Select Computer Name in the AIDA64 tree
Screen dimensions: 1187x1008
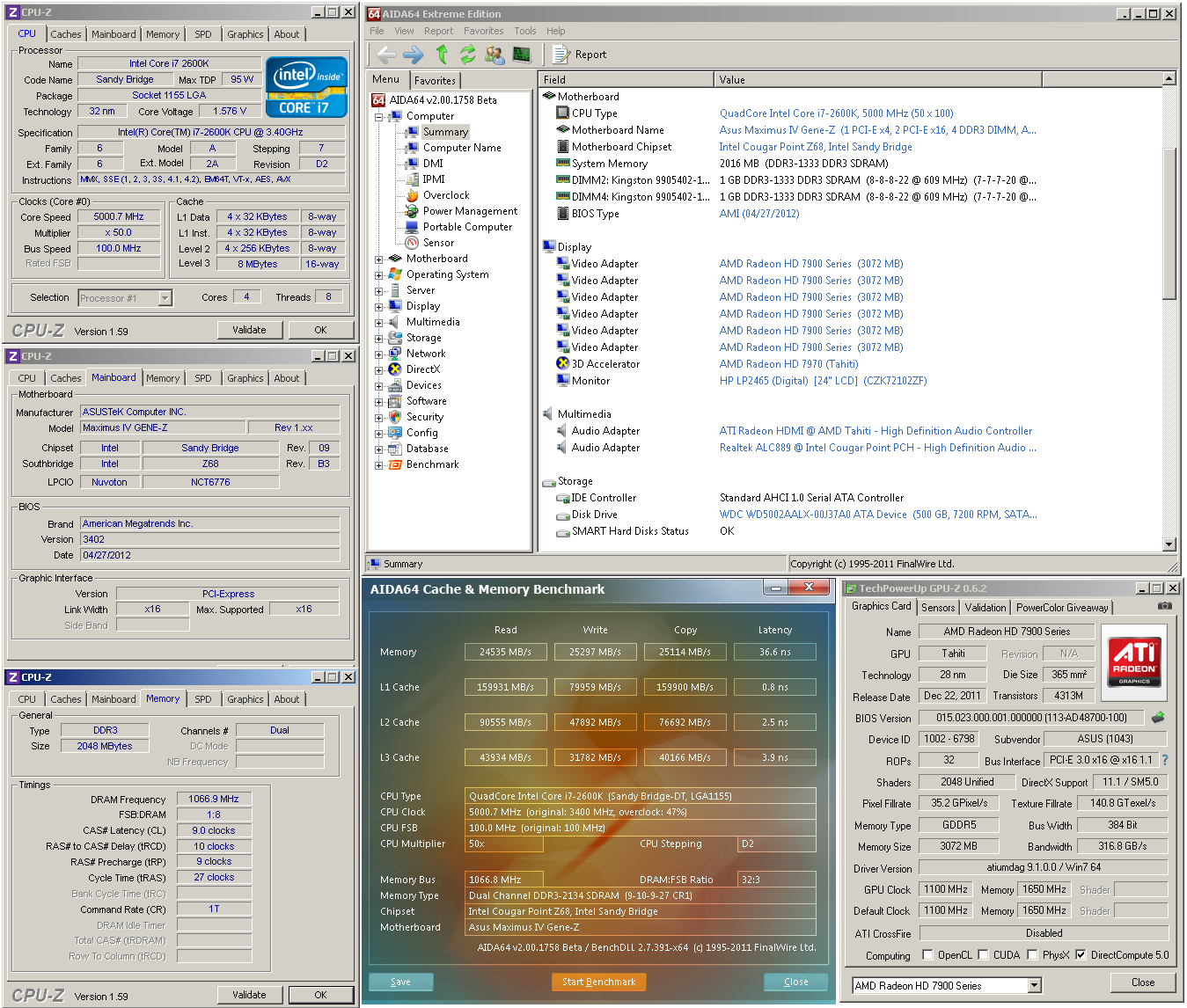click(453, 148)
